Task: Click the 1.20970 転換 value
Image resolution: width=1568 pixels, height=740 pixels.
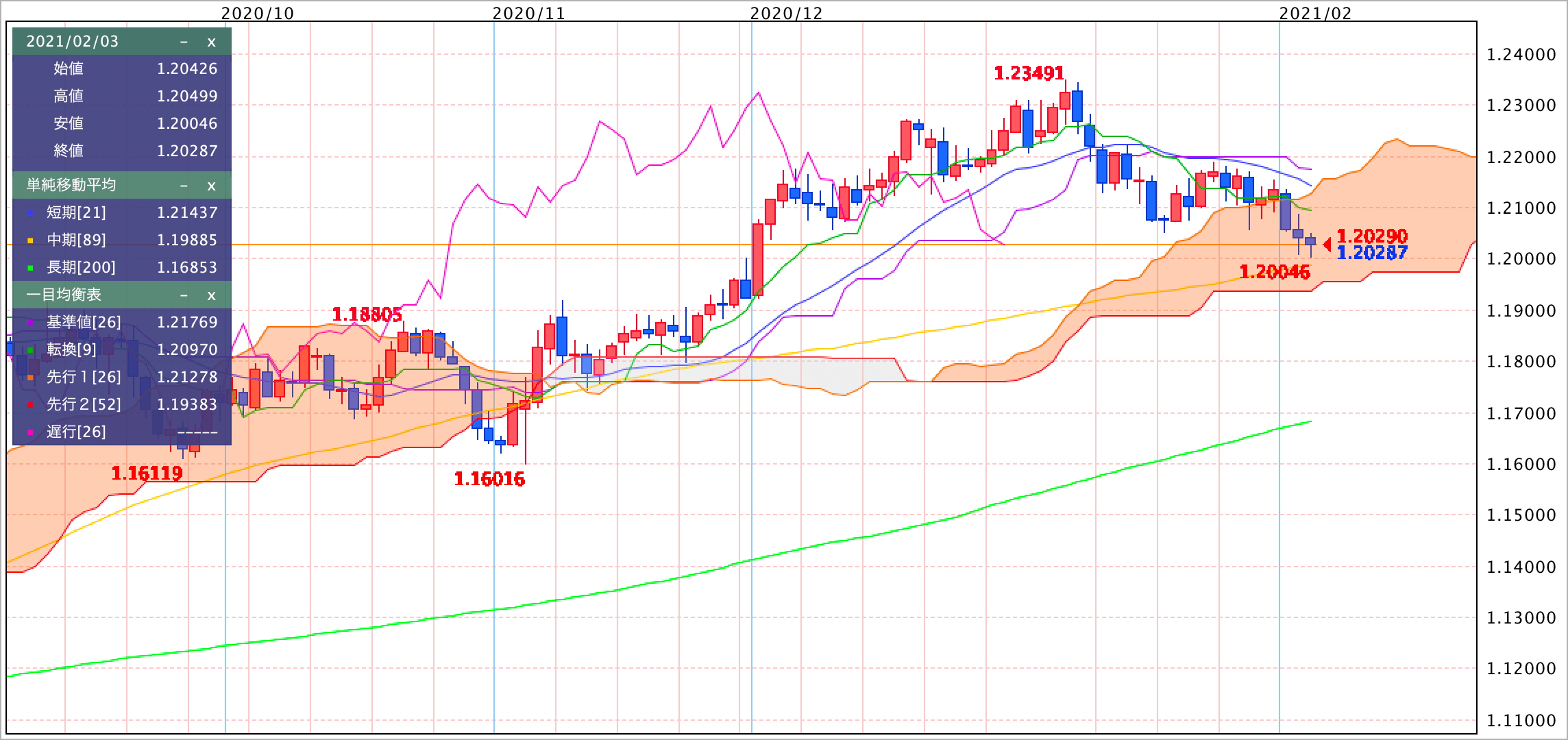Action: (x=187, y=349)
